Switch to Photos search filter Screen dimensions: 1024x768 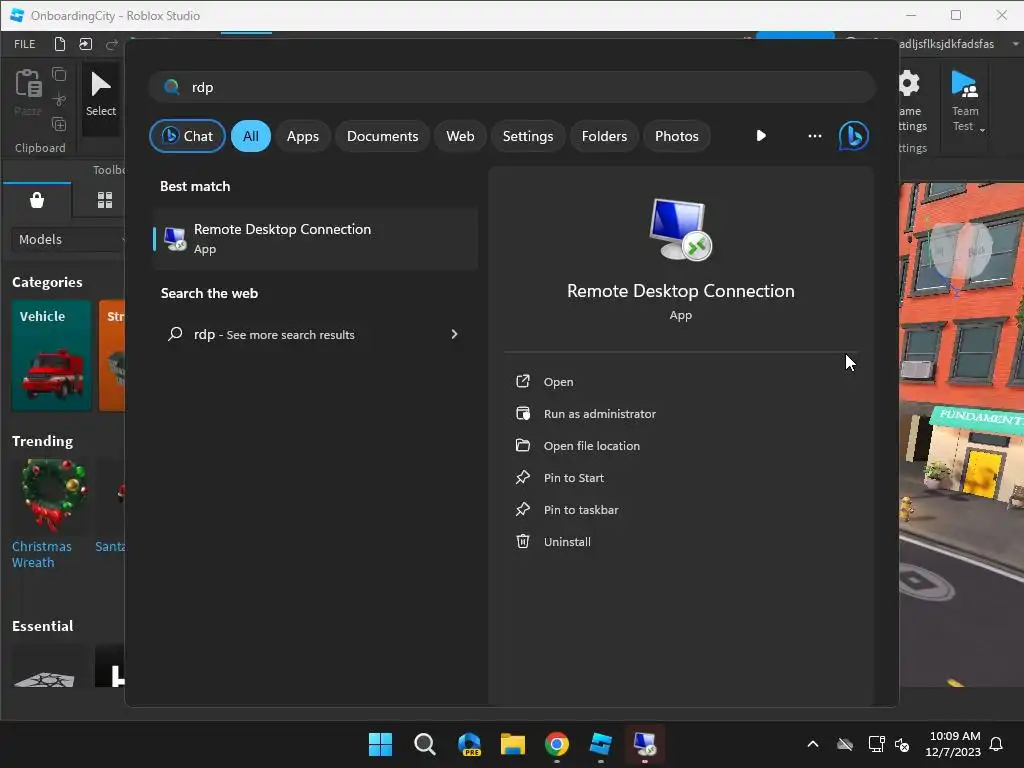click(677, 136)
